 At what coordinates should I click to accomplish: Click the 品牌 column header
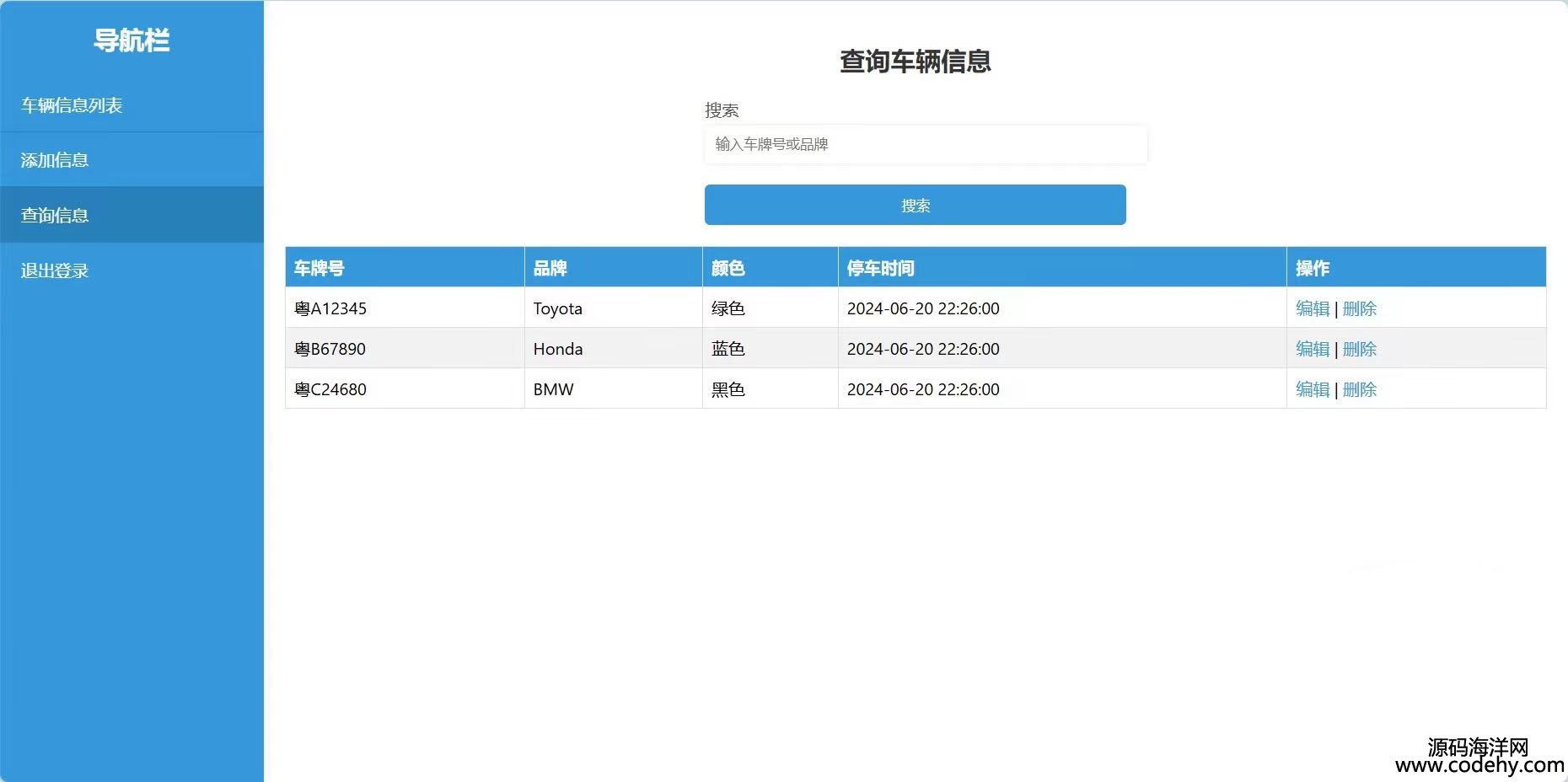click(x=550, y=268)
